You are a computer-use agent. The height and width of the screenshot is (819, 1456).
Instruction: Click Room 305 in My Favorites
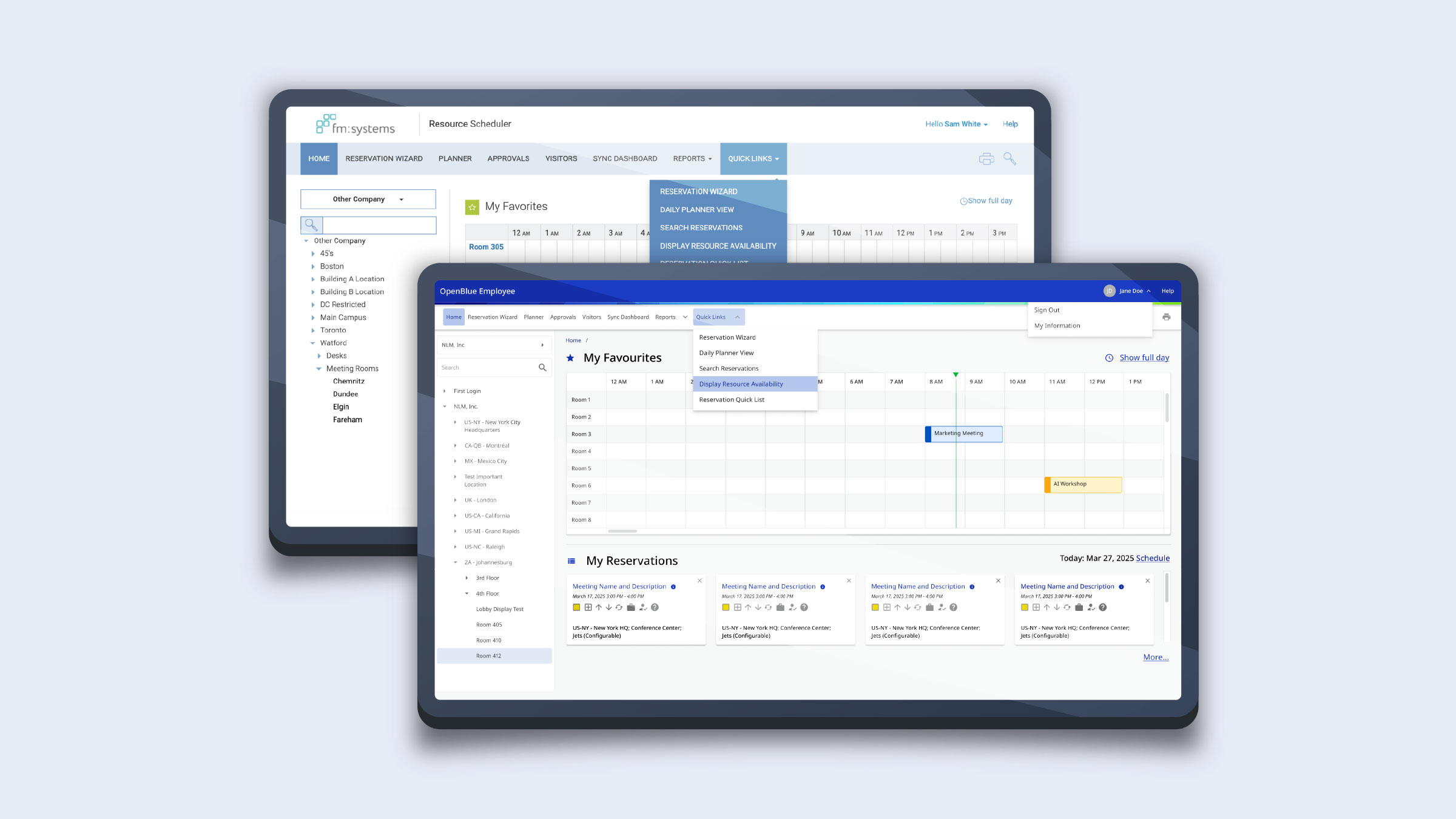[x=486, y=247]
